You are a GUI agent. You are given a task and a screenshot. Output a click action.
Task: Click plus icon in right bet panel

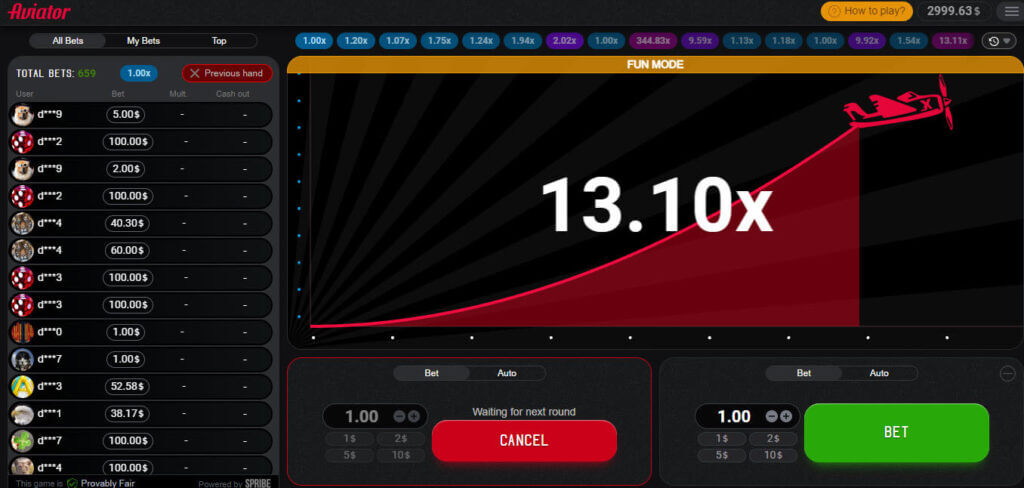786,416
